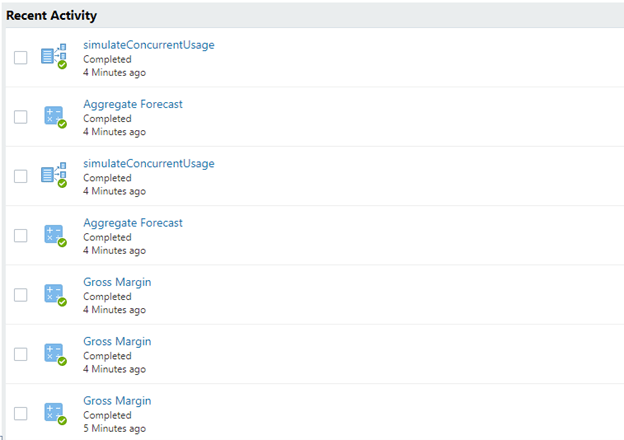Follow the second simulateConcurrentUsage link
624x440 pixels.
coord(148,164)
